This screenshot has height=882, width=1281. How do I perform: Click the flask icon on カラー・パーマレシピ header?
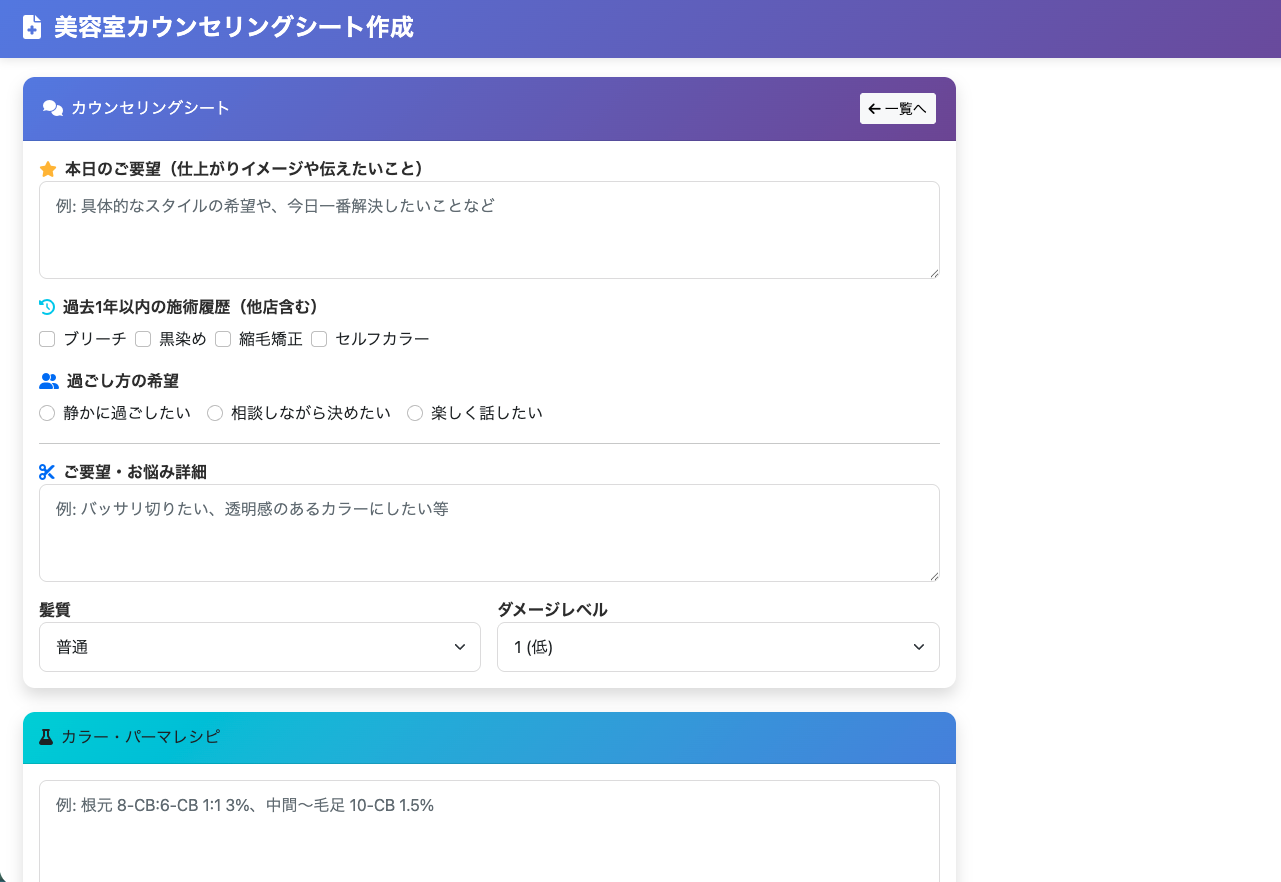pos(48,737)
